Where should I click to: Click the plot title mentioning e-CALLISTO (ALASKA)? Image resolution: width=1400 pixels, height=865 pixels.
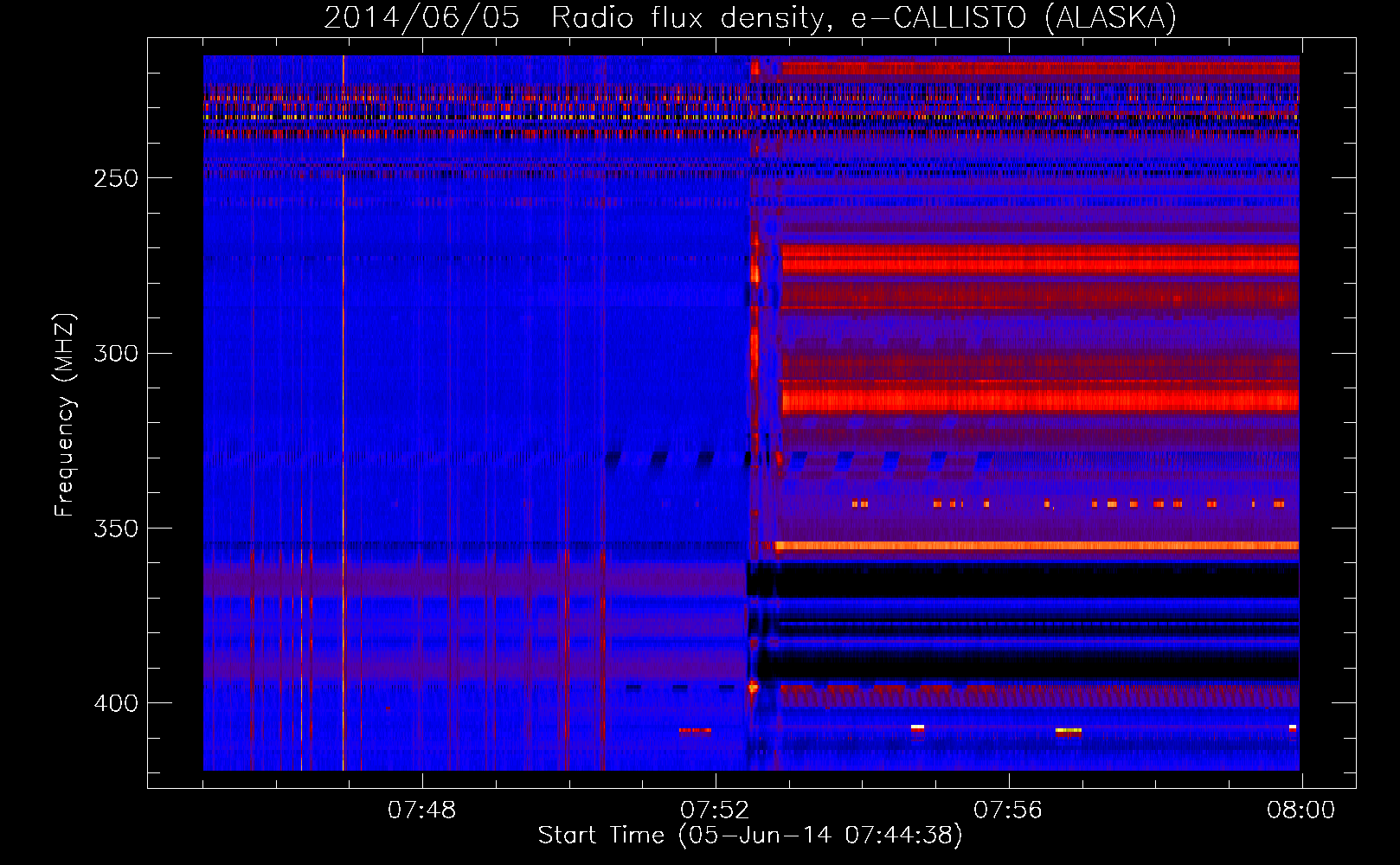(750, 17)
